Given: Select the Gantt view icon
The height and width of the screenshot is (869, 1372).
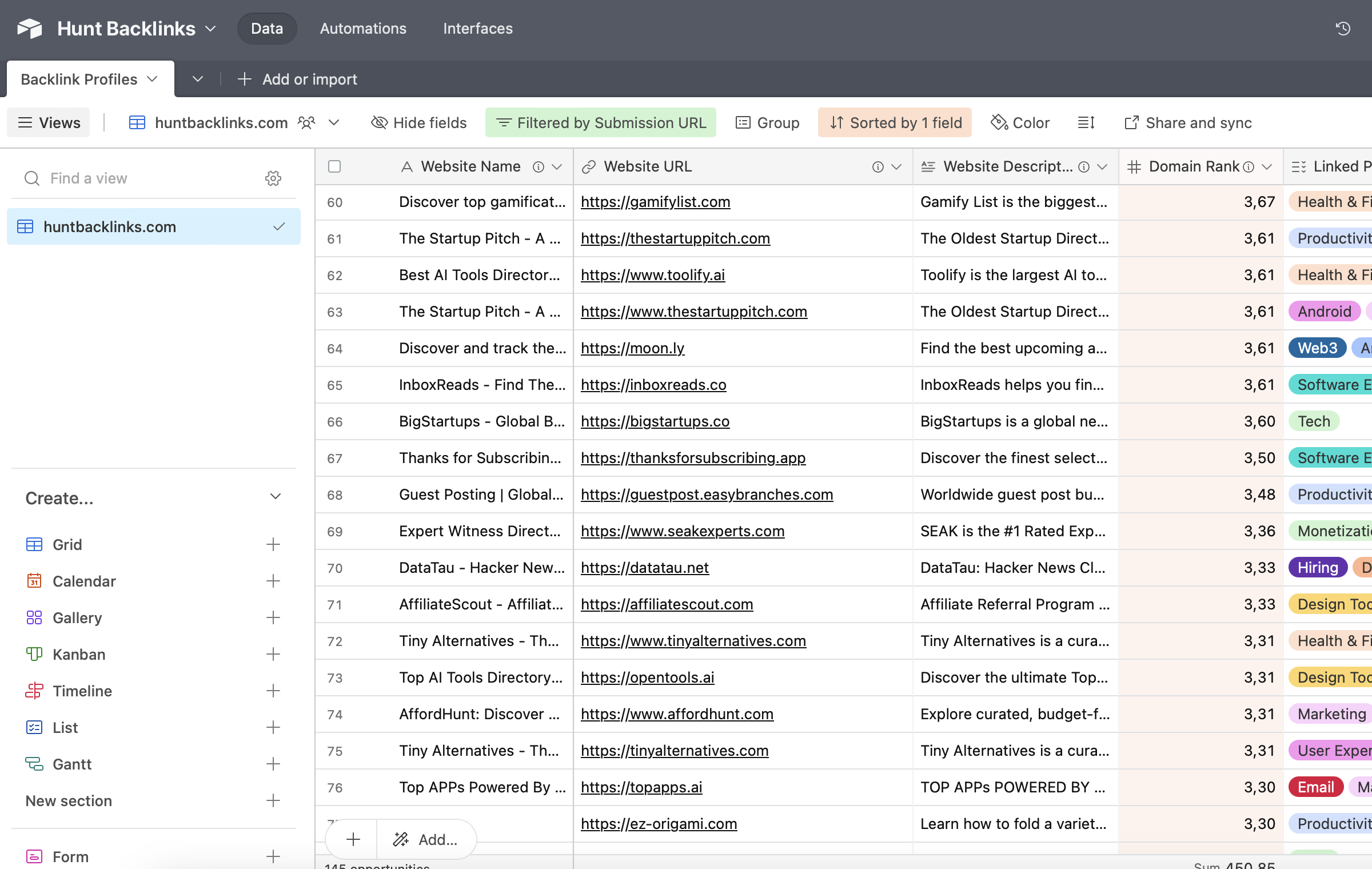Looking at the screenshot, I should point(34,764).
